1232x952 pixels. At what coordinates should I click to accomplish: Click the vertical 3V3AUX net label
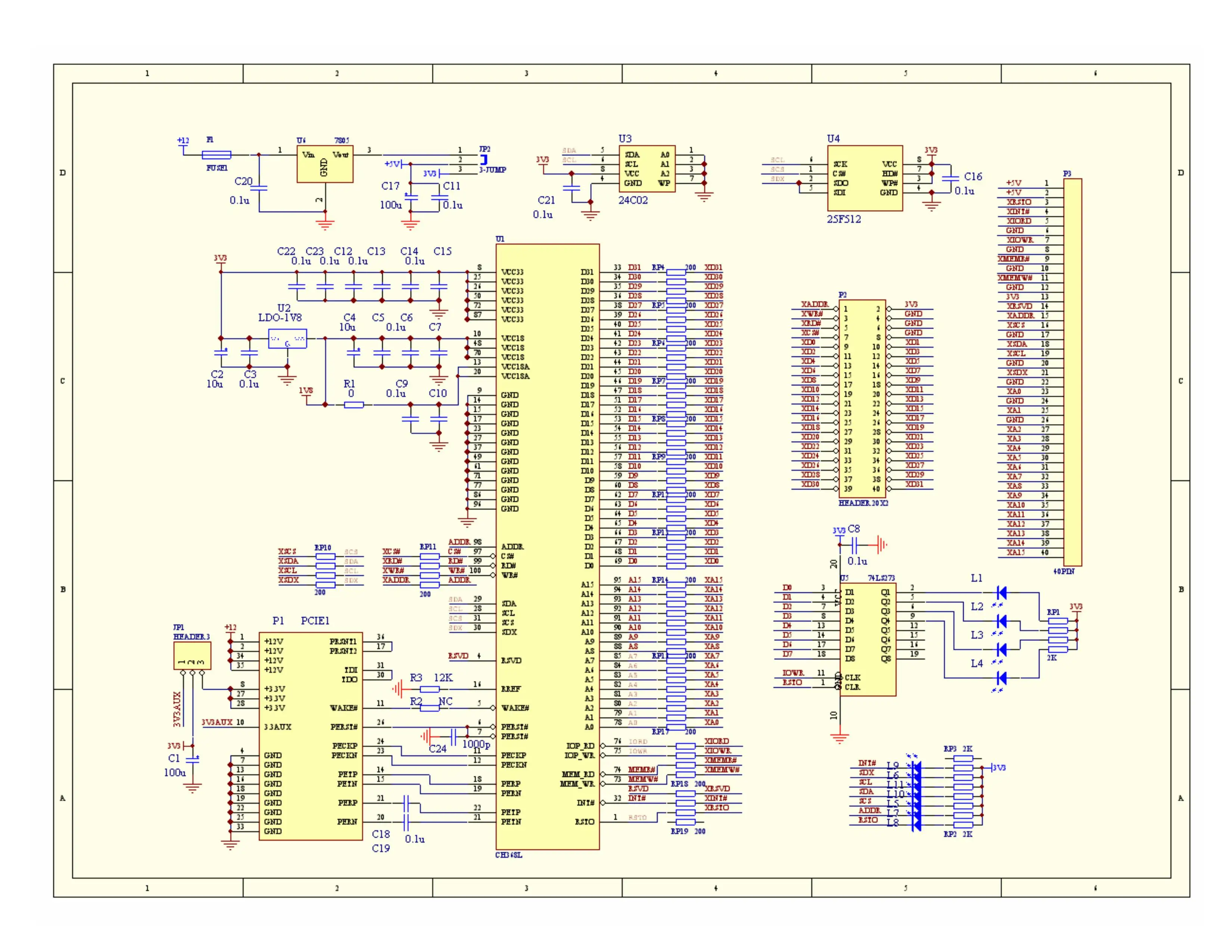177,709
